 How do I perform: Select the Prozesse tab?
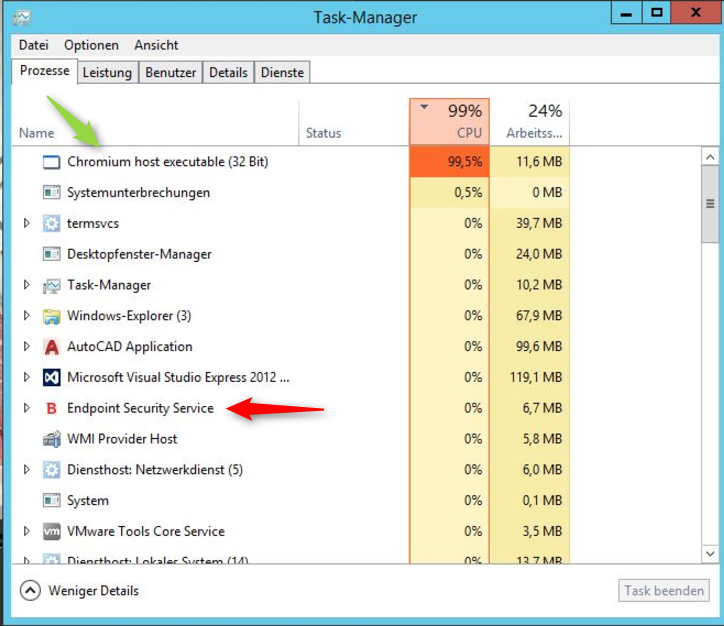(x=44, y=71)
